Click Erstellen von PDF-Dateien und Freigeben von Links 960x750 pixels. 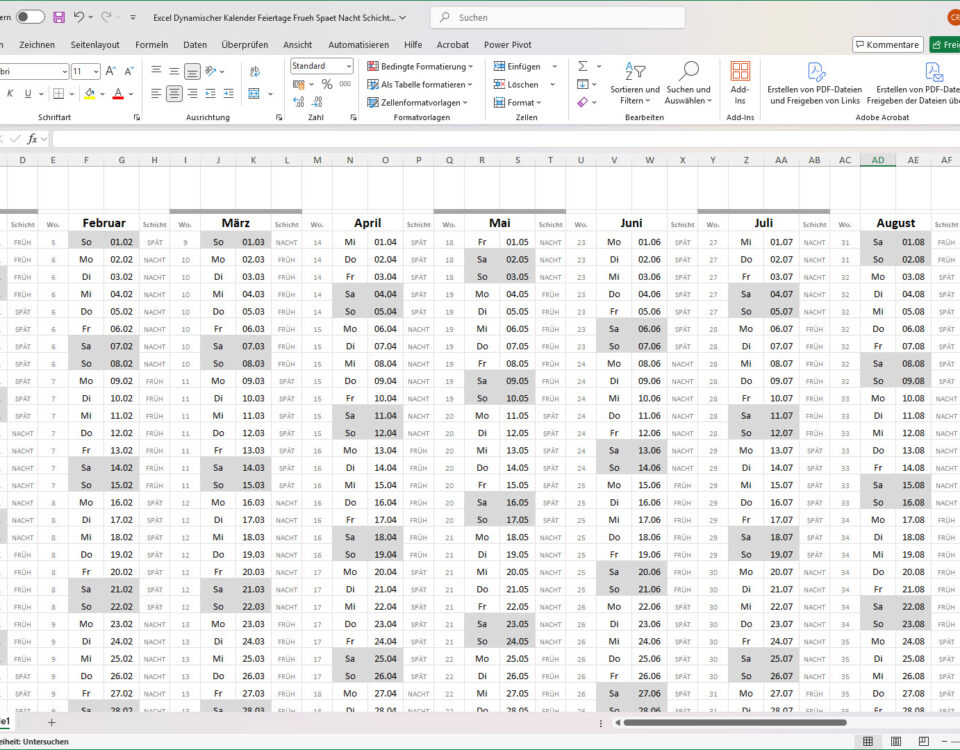pyautogui.click(x=813, y=81)
